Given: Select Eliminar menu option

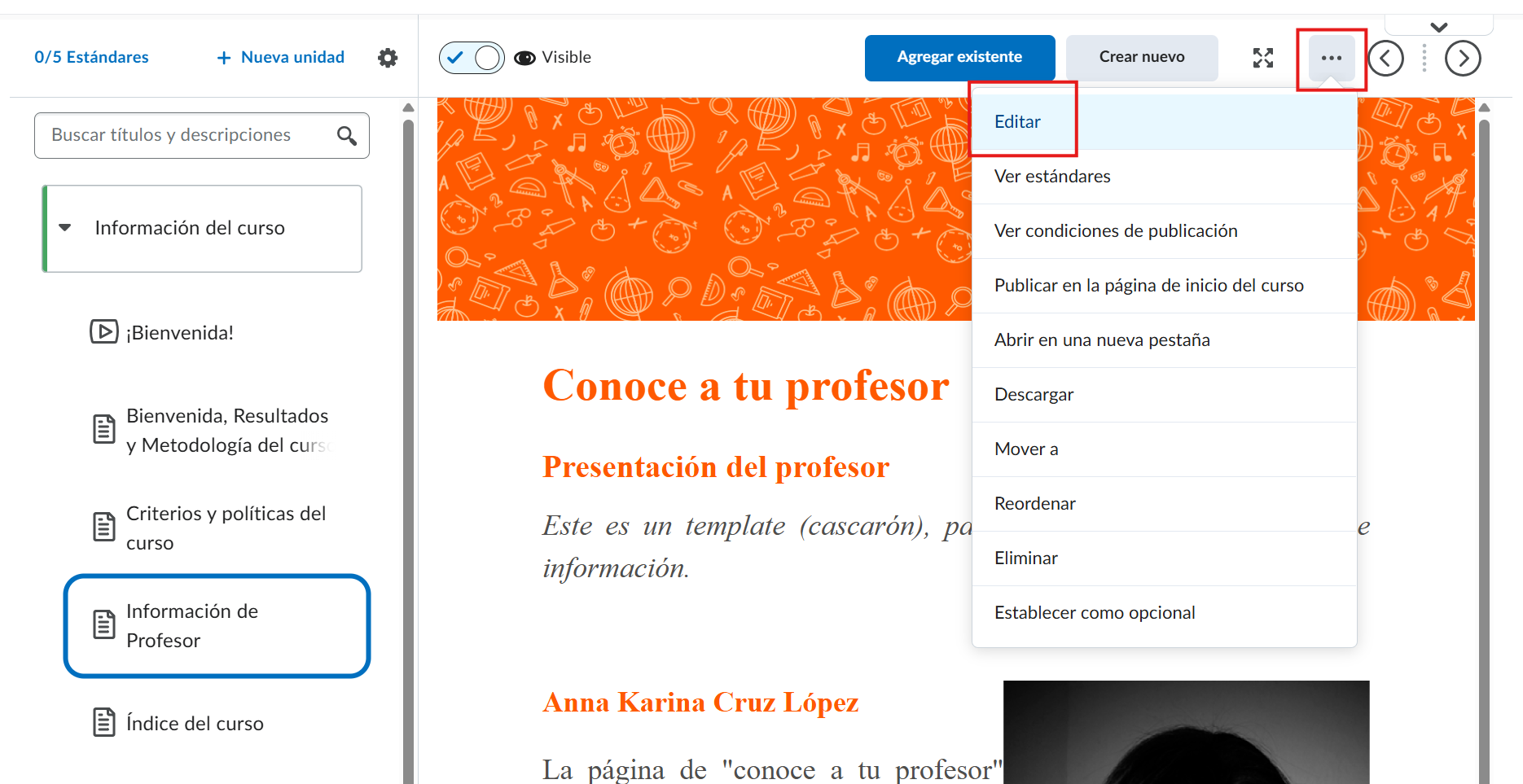Looking at the screenshot, I should 1025,558.
